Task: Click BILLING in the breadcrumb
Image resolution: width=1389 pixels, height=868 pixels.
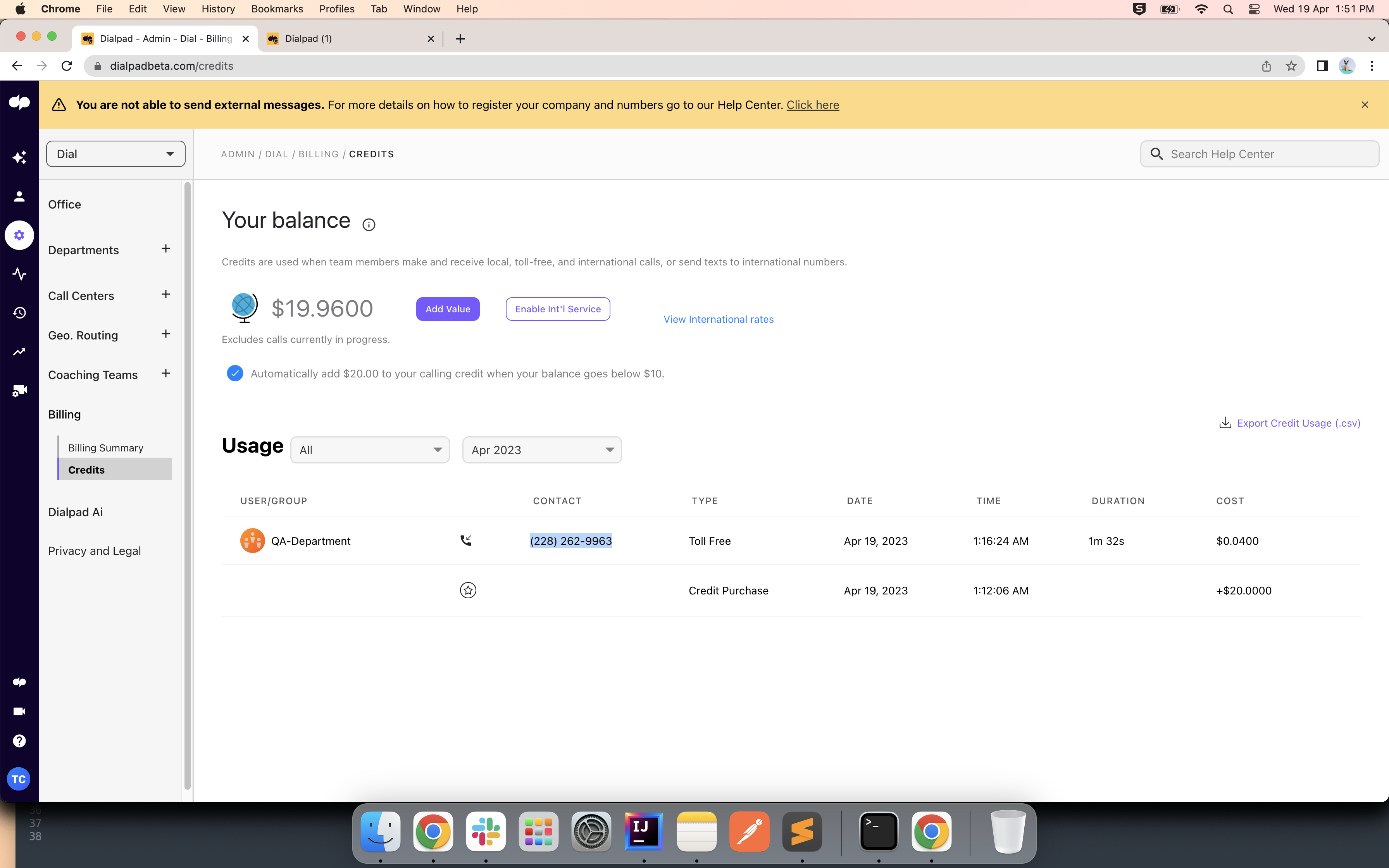Action: (319, 154)
